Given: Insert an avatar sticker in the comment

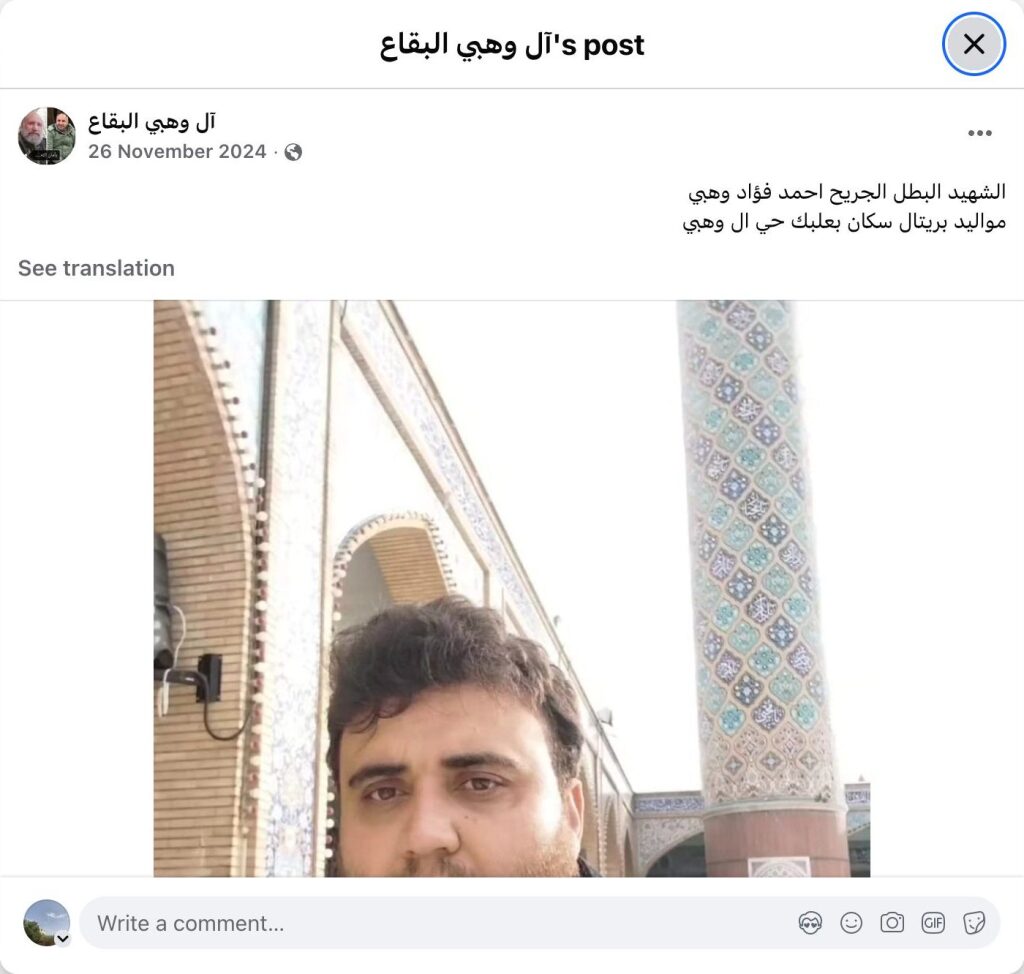Looking at the screenshot, I should pyautogui.click(x=810, y=923).
